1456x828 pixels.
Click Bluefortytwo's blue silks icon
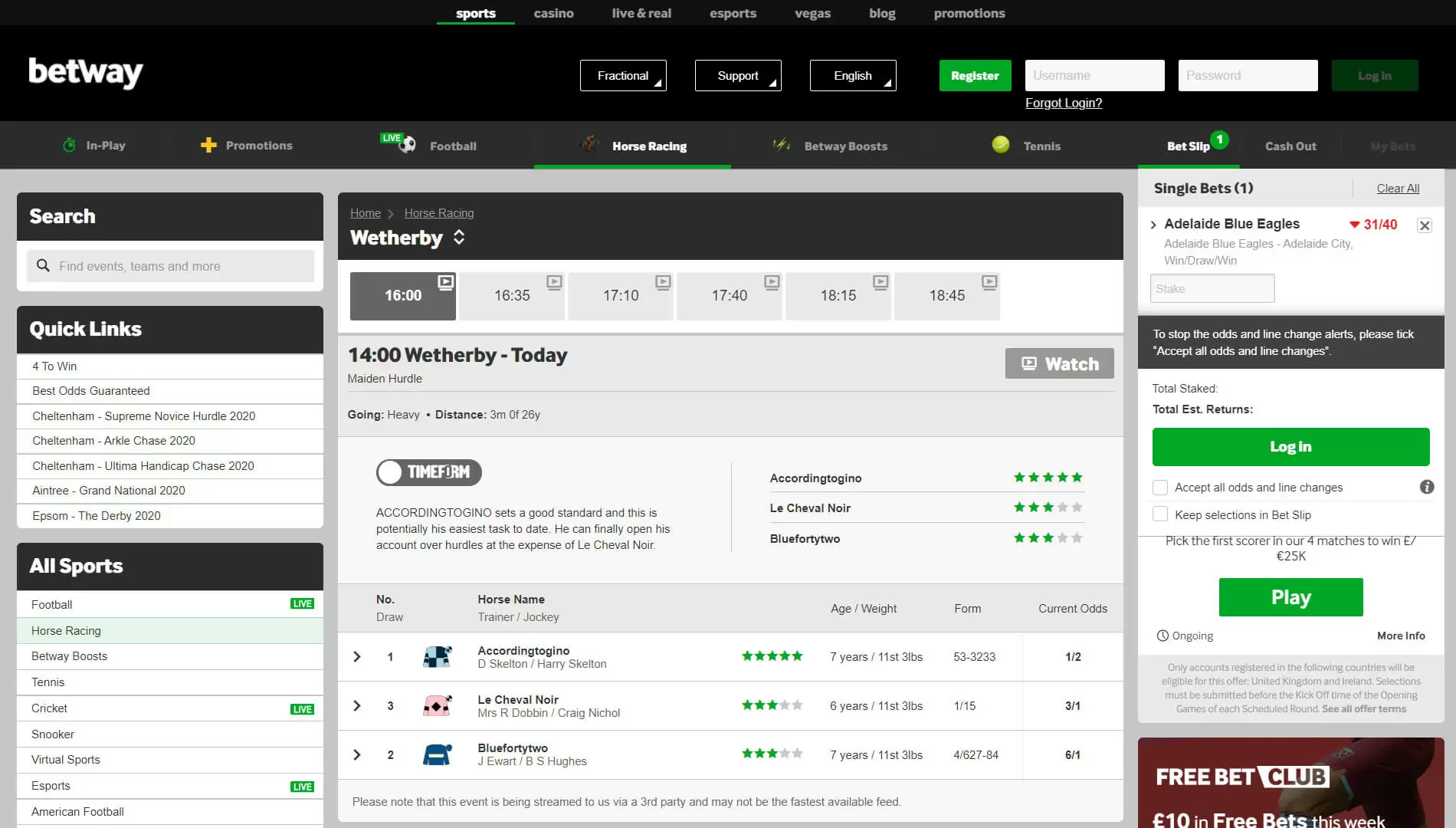coord(437,755)
